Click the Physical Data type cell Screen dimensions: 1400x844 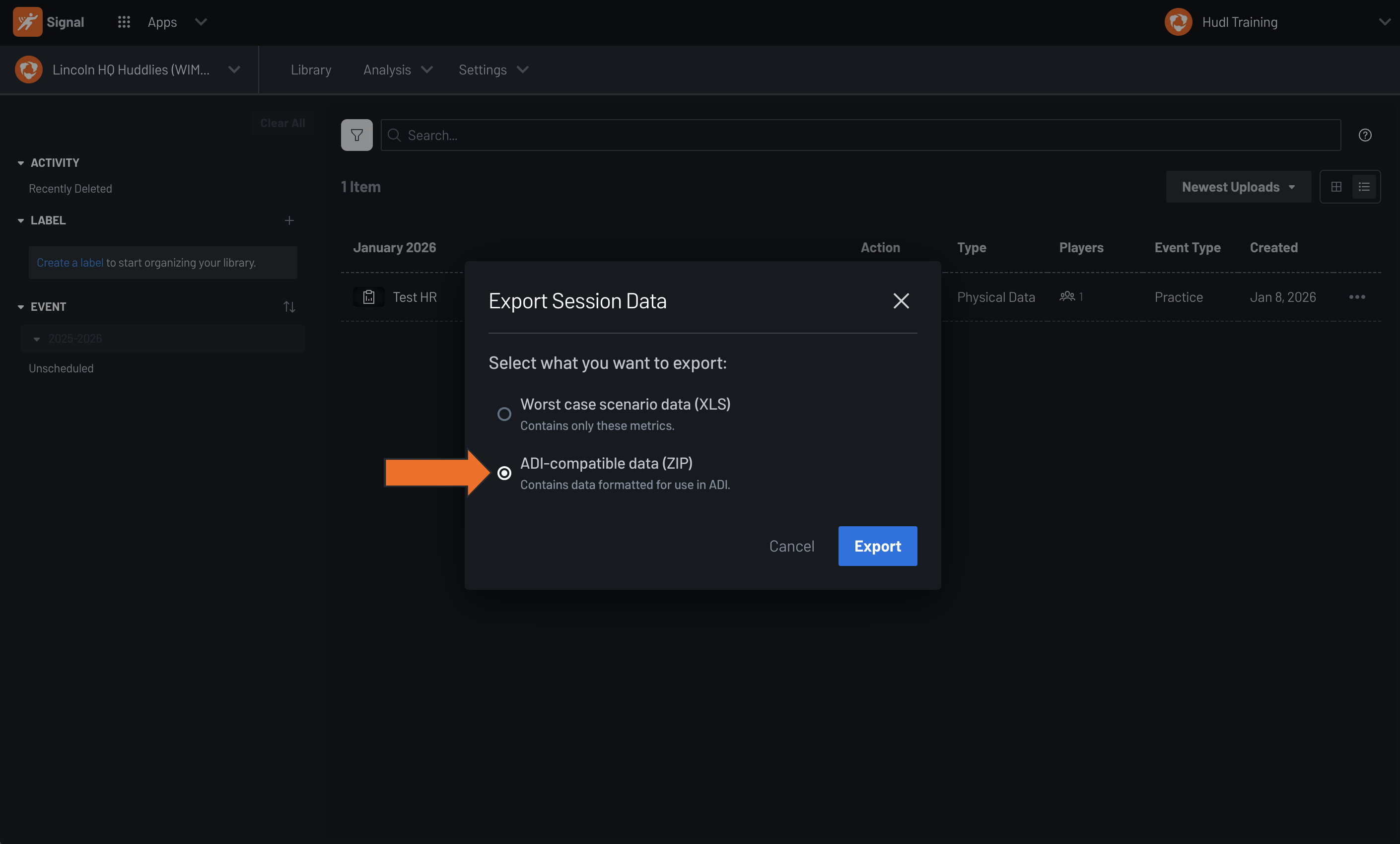[x=996, y=297]
